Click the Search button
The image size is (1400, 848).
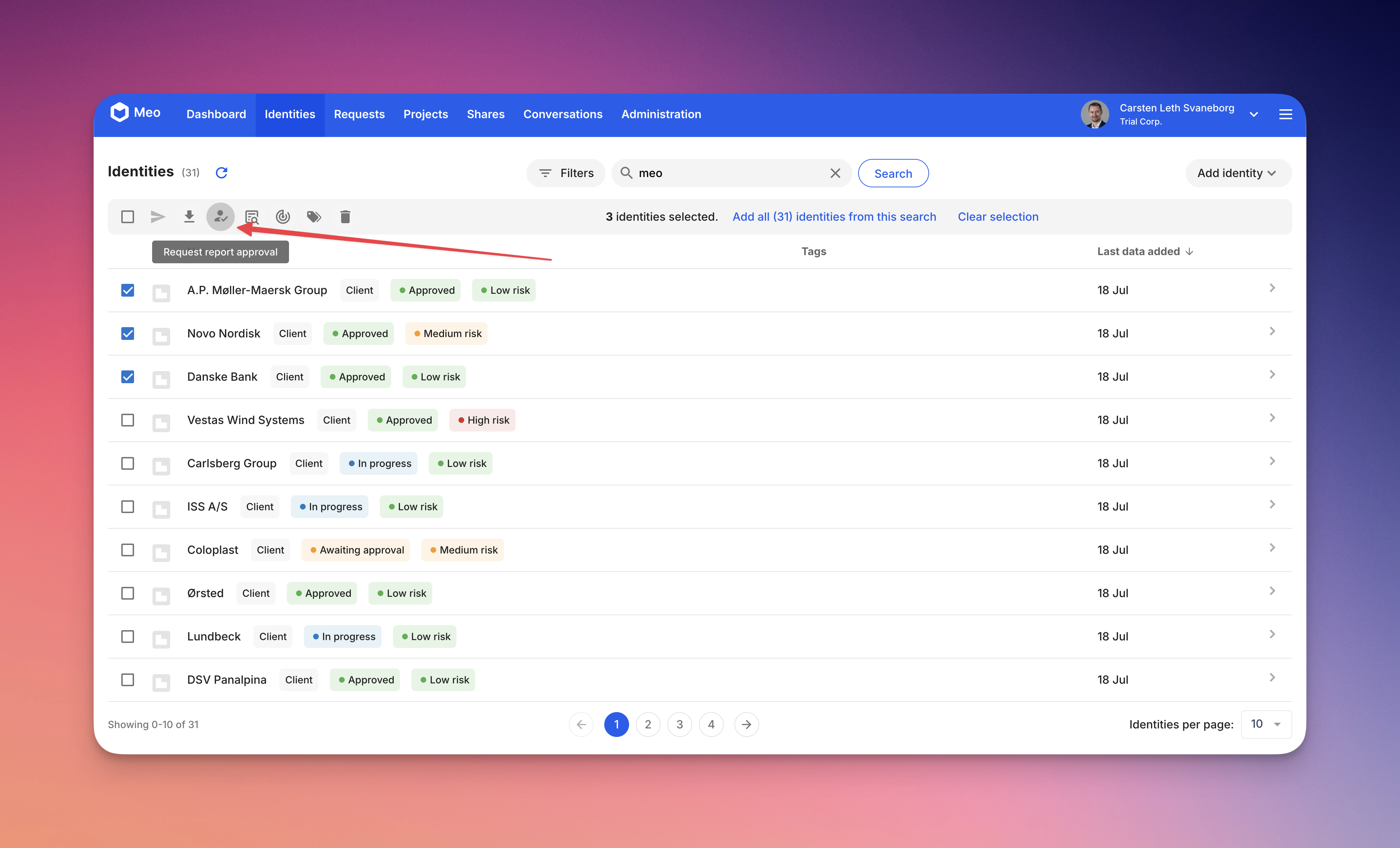pos(893,174)
